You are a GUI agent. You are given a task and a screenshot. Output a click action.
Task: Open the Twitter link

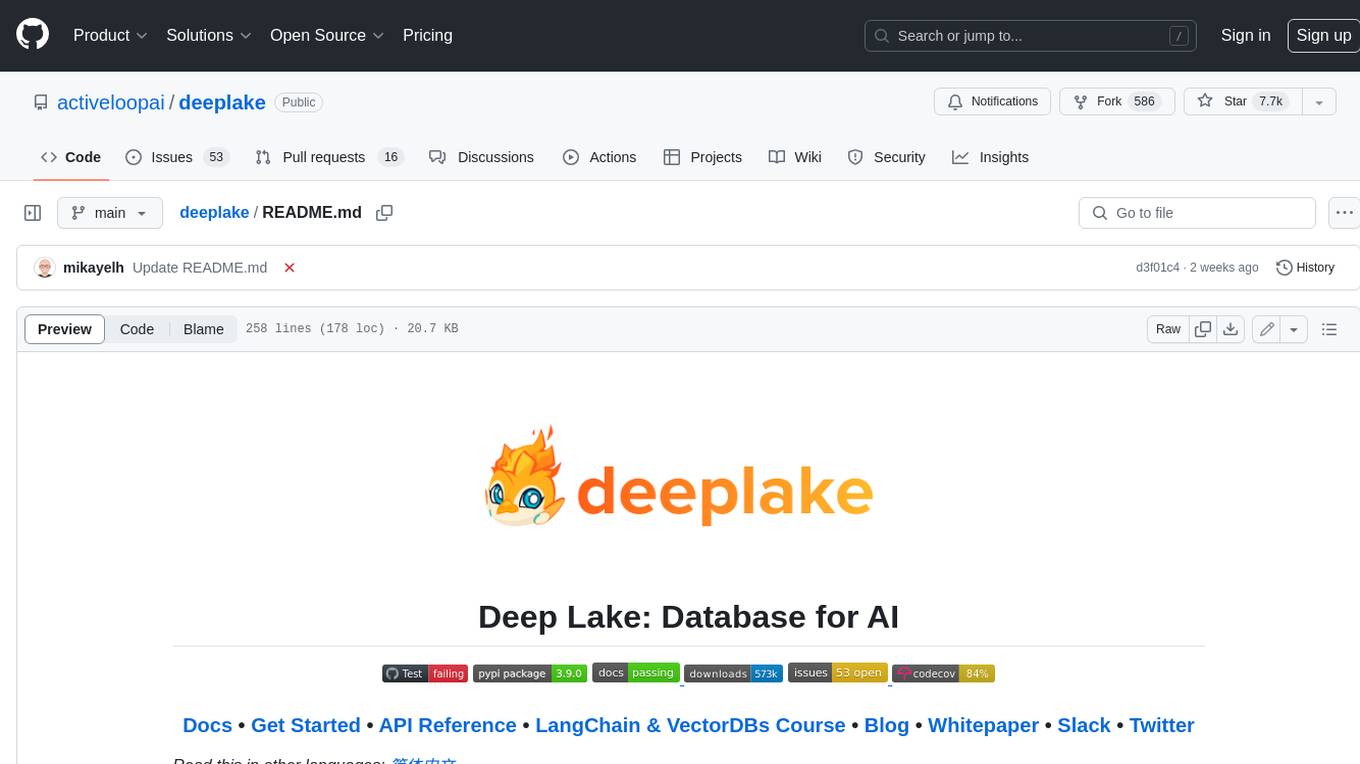[1162, 725]
